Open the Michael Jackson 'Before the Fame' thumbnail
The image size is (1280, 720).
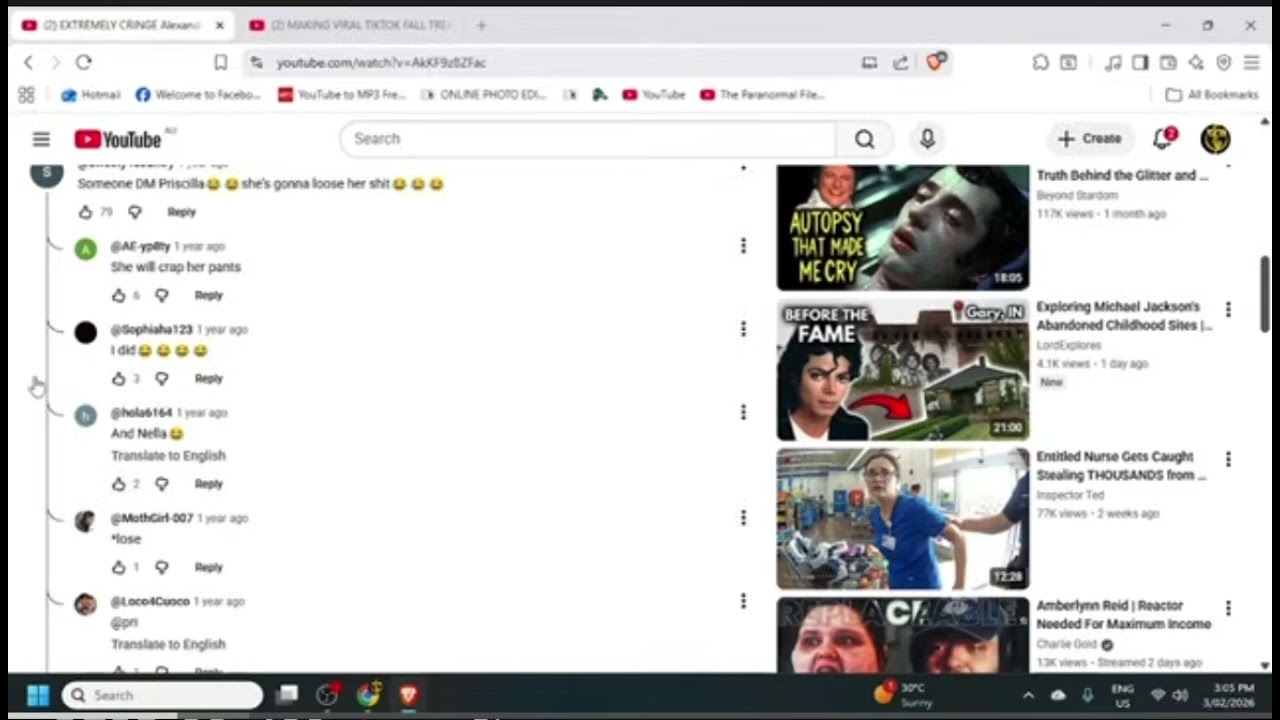(x=903, y=370)
